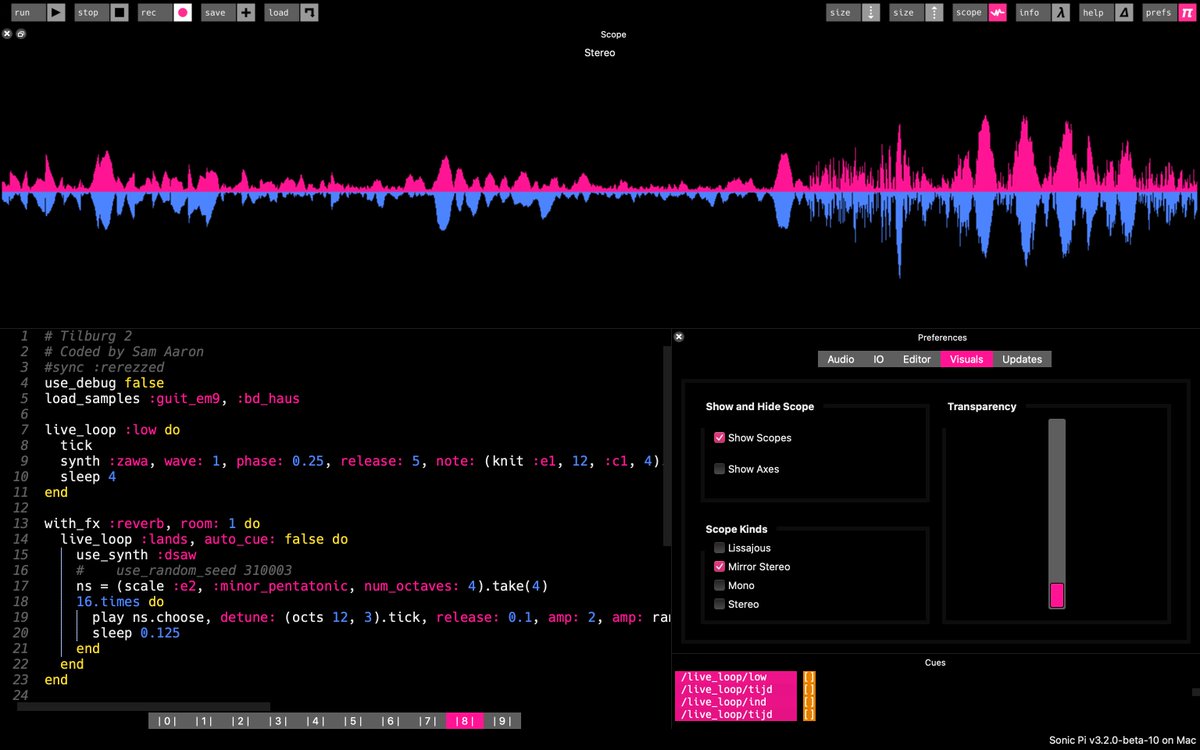This screenshot has height=750, width=1200.
Task: Load a file with the Load button
Action: click(280, 12)
